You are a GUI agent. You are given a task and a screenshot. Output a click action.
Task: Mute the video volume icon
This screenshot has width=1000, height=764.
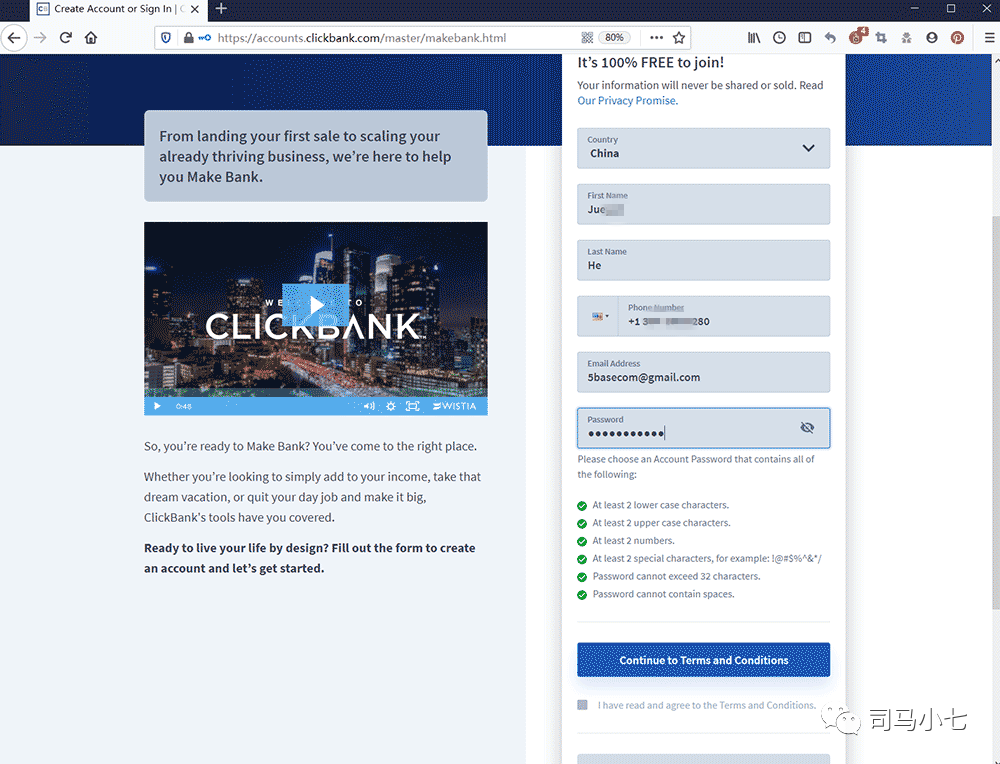pos(369,406)
